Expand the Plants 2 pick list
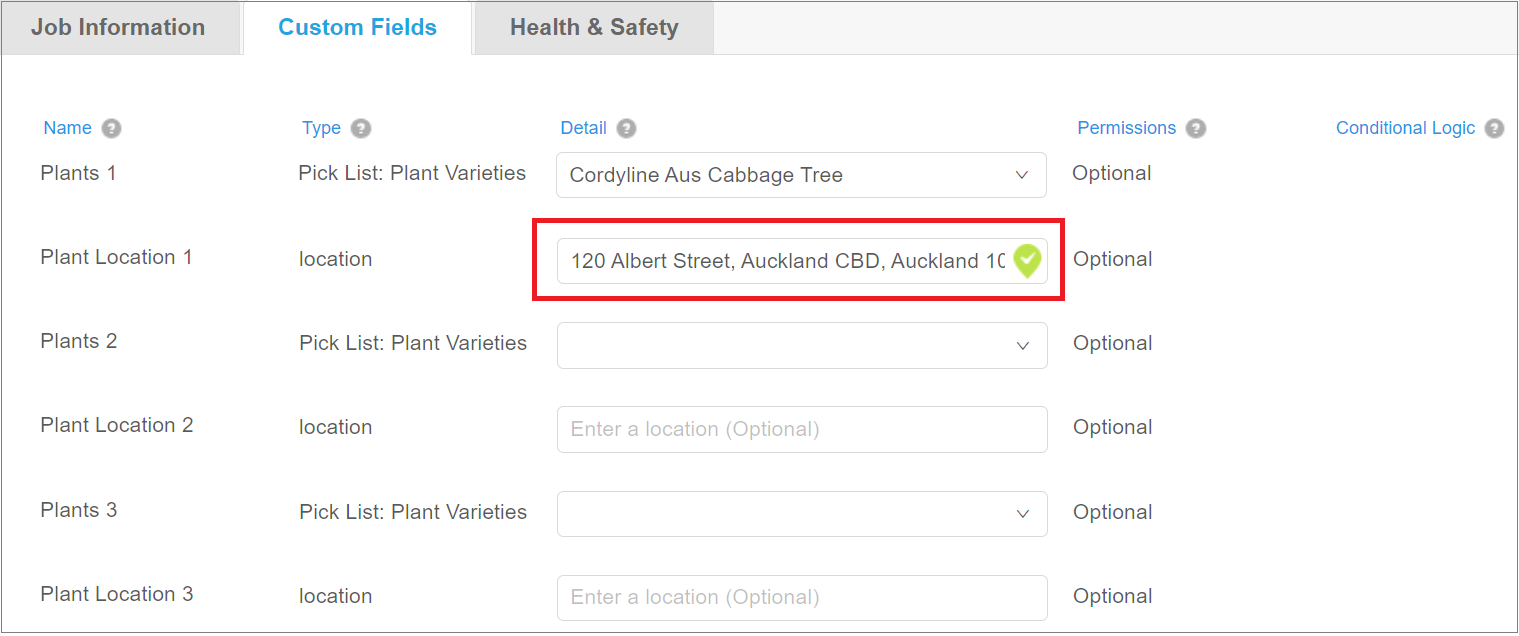The image size is (1519, 636). [1022, 345]
